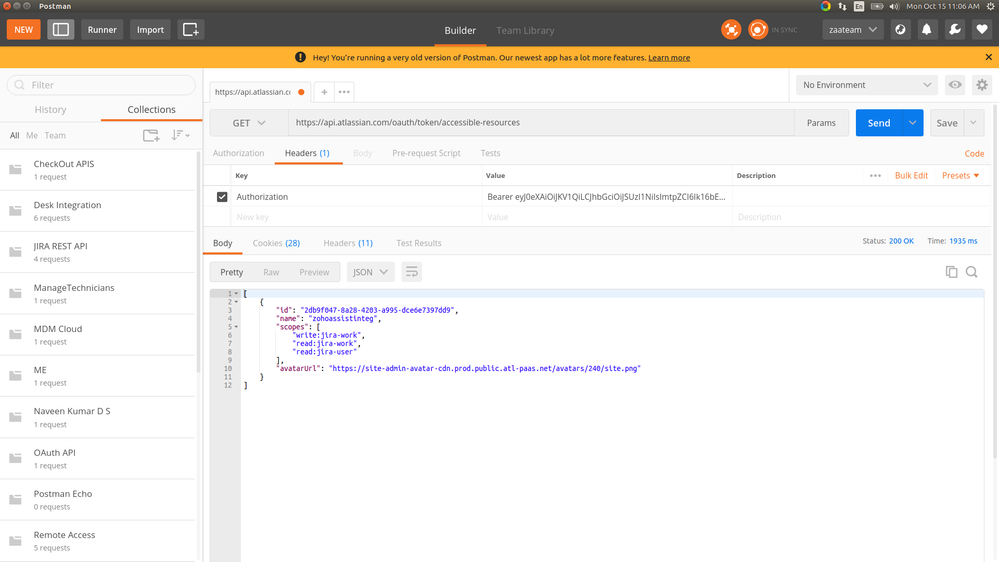Open the JIRA REST API collection
The height and width of the screenshot is (562, 999).
[x=99, y=252]
